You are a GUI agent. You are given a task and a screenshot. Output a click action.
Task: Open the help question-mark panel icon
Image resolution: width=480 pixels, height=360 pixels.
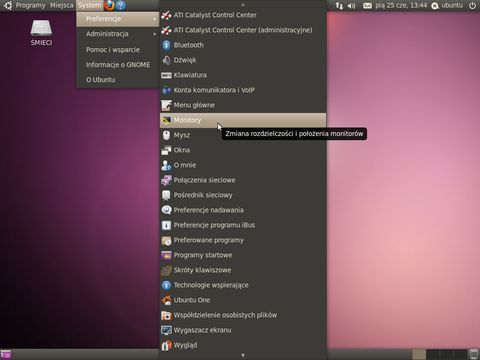(121, 5)
